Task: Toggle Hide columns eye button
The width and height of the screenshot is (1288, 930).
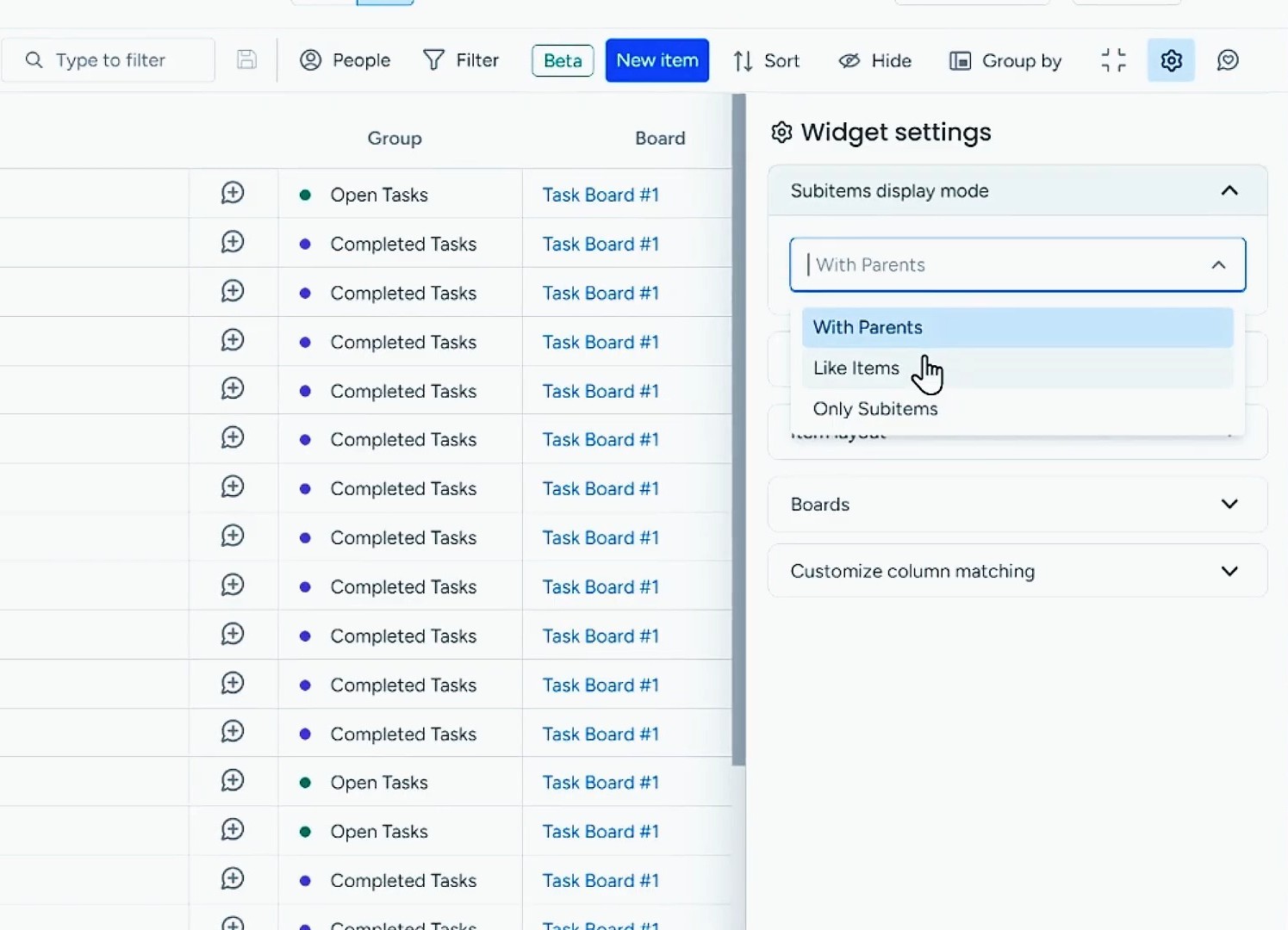Action: (874, 60)
